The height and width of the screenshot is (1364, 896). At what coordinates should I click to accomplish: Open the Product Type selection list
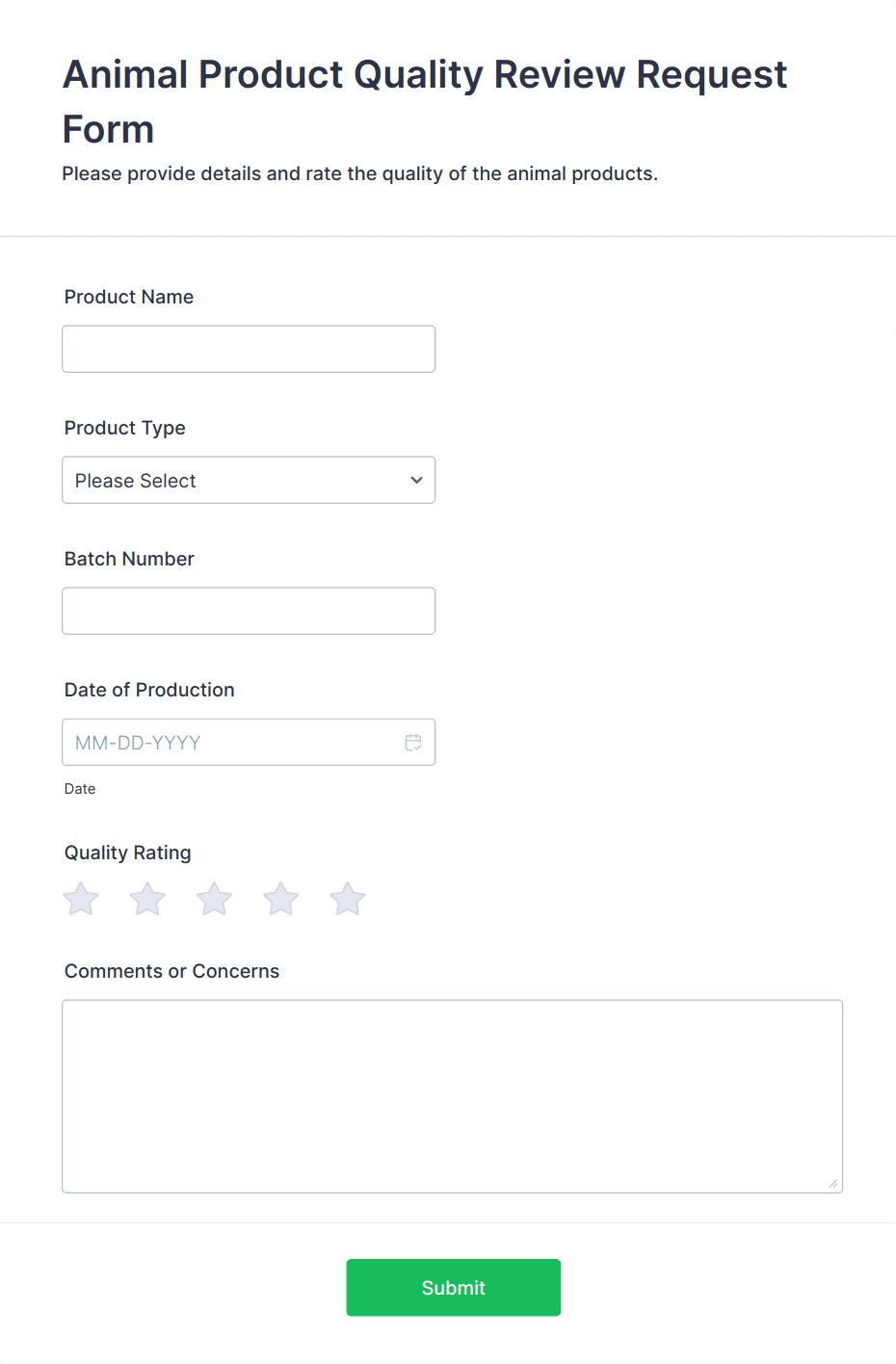point(249,480)
